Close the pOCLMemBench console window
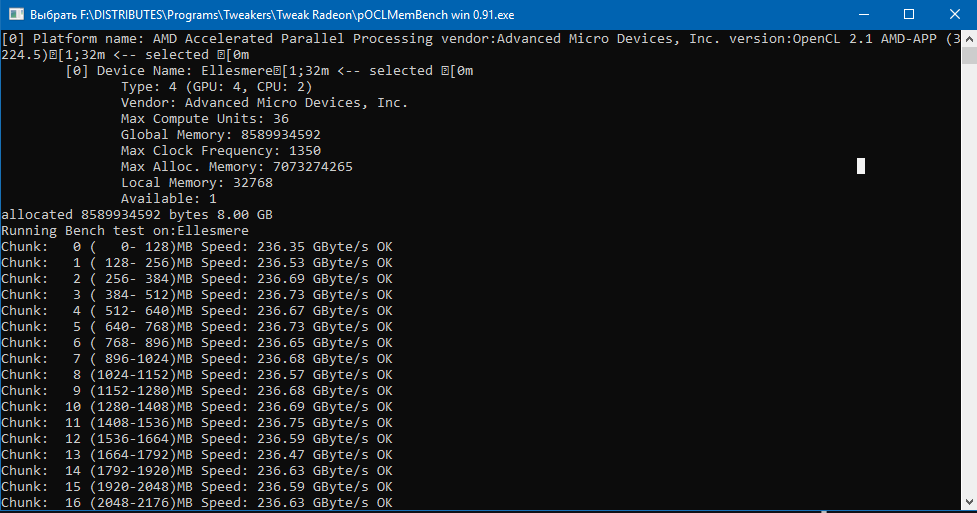This screenshot has height=513, width=977. pyautogui.click(x=954, y=14)
